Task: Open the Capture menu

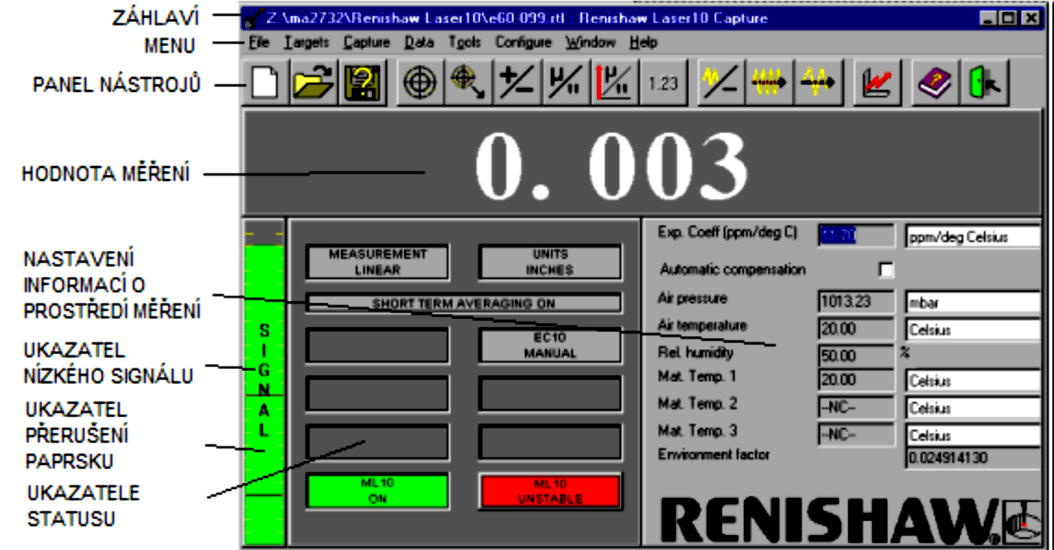Action: click(367, 42)
